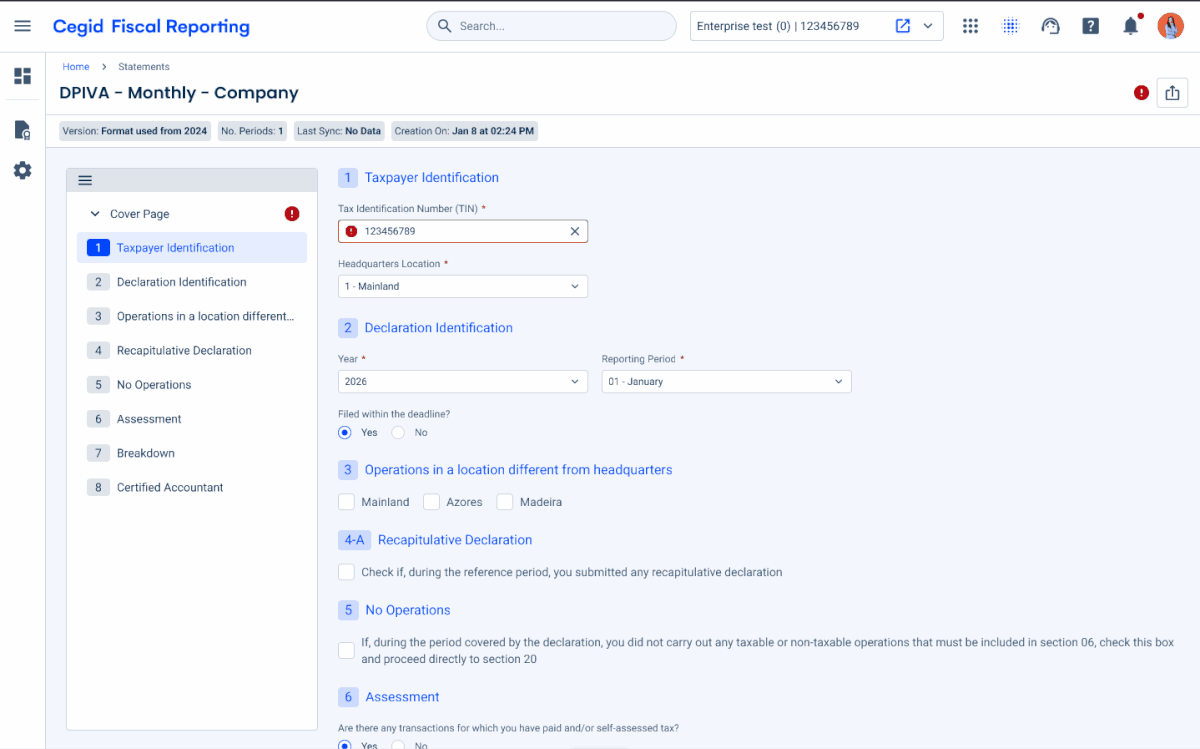1200x749 pixels.
Task: Check the Madeira location checkbox
Action: tap(505, 502)
